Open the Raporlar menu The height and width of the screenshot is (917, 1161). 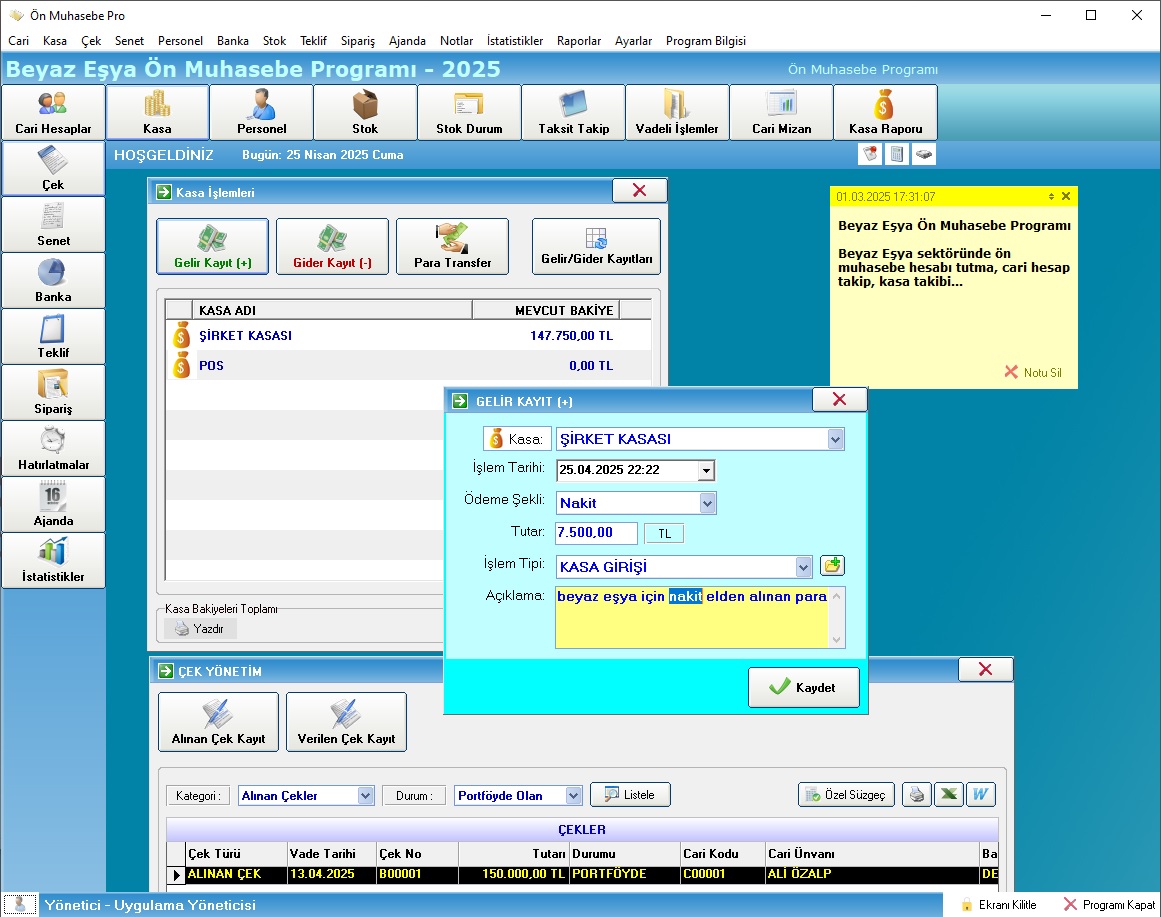(x=578, y=41)
